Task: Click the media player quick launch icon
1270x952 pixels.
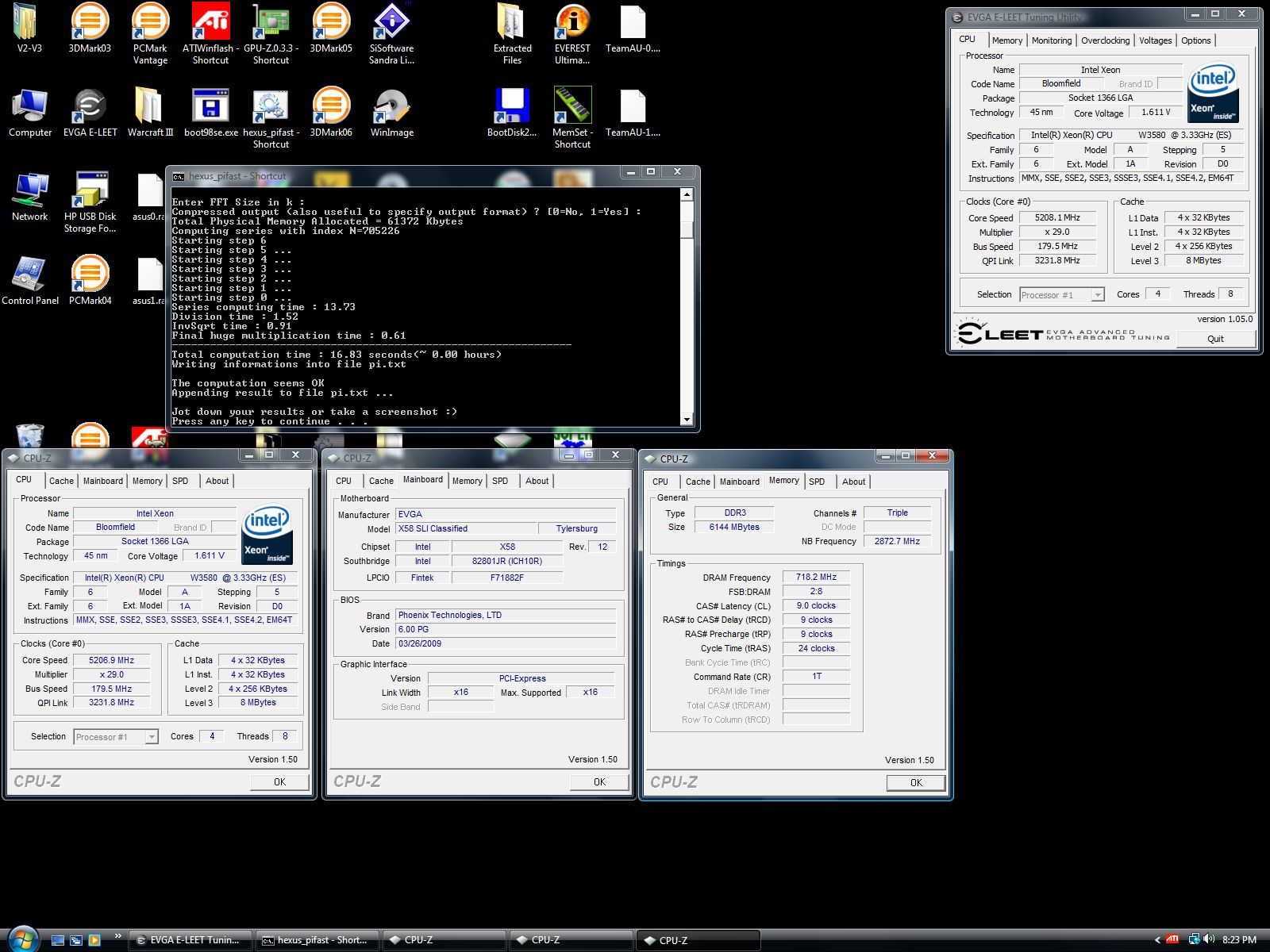Action: click(94, 940)
